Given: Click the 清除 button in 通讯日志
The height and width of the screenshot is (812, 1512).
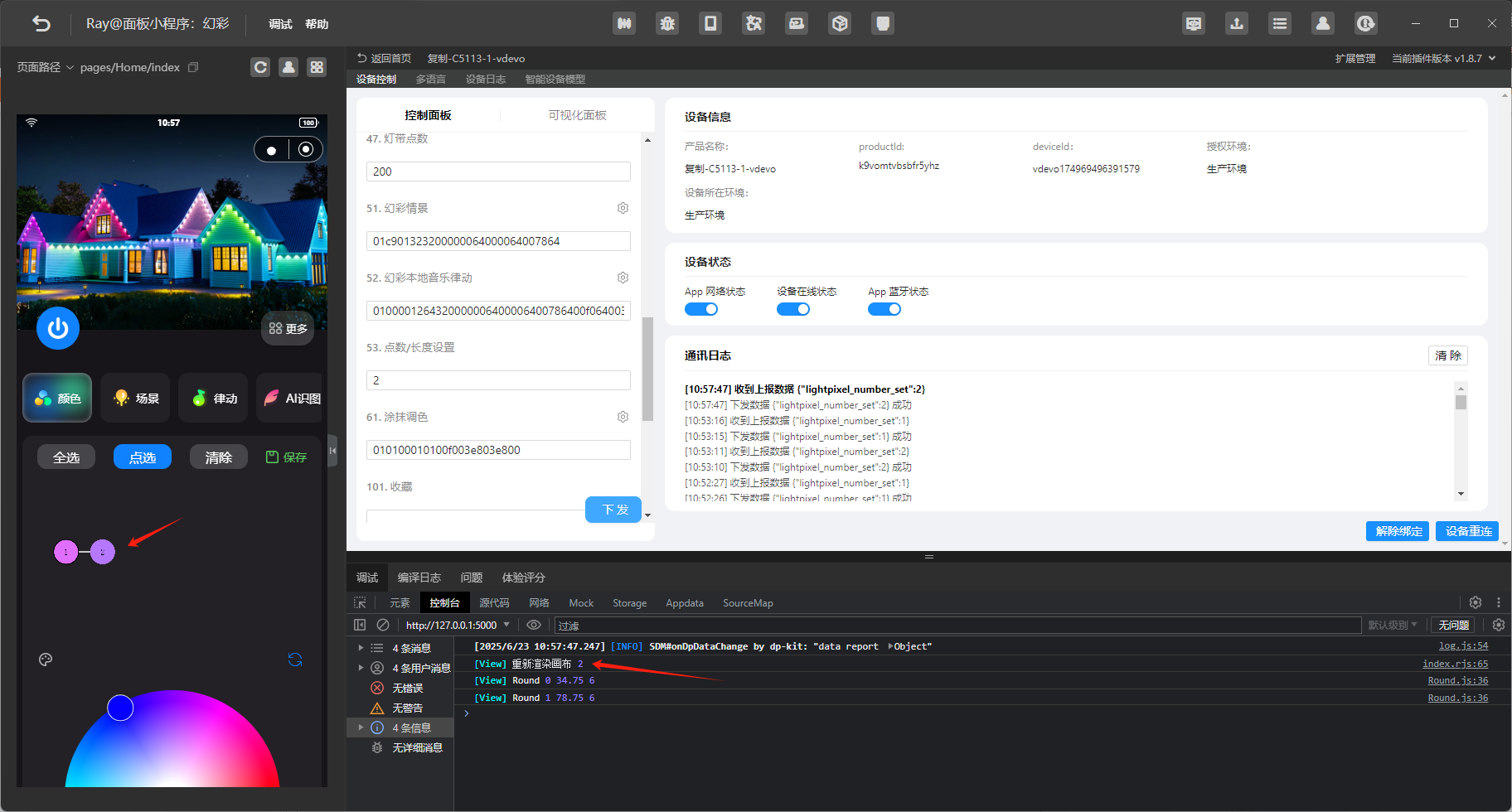Looking at the screenshot, I should [1447, 355].
